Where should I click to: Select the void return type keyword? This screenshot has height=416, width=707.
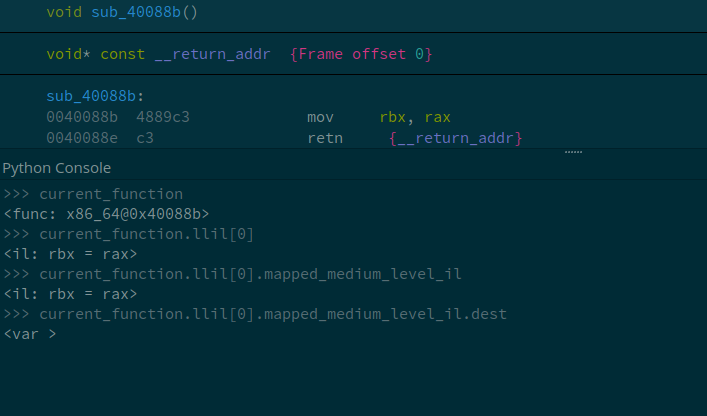click(64, 12)
